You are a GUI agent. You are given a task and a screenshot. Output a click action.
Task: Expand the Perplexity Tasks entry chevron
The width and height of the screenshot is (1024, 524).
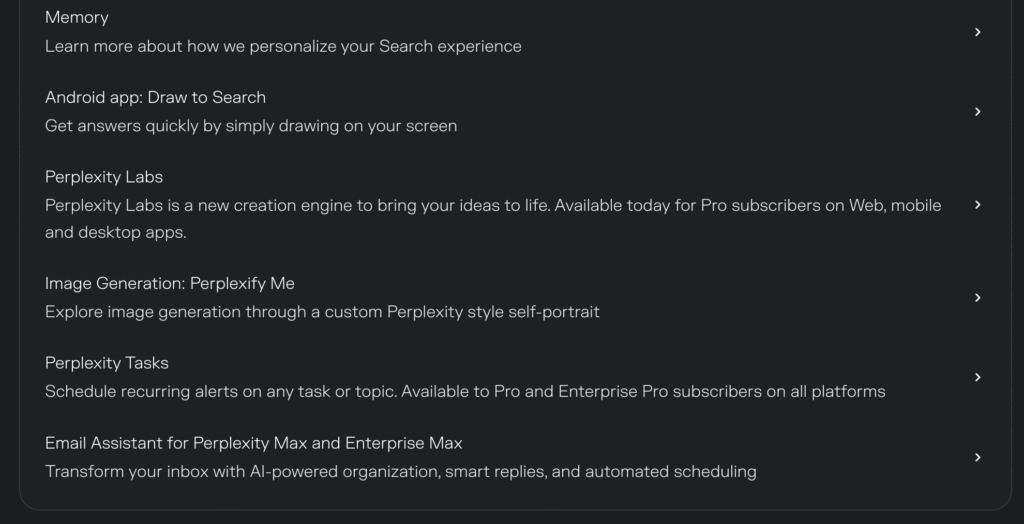pos(978,378)
